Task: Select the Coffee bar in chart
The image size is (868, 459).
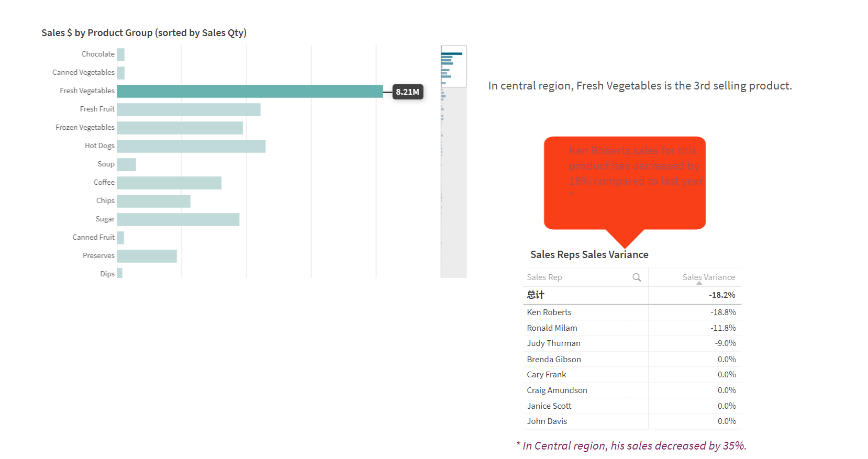Action: 169,183
